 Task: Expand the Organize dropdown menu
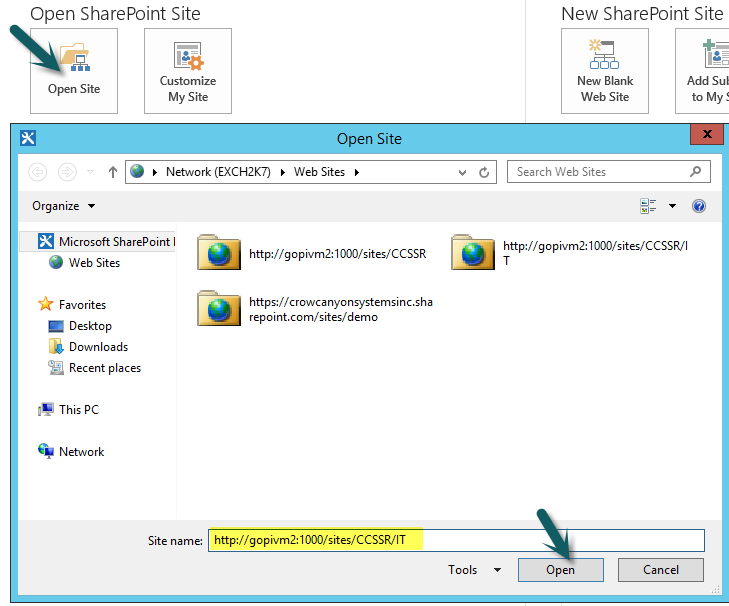tap(64, 206)
